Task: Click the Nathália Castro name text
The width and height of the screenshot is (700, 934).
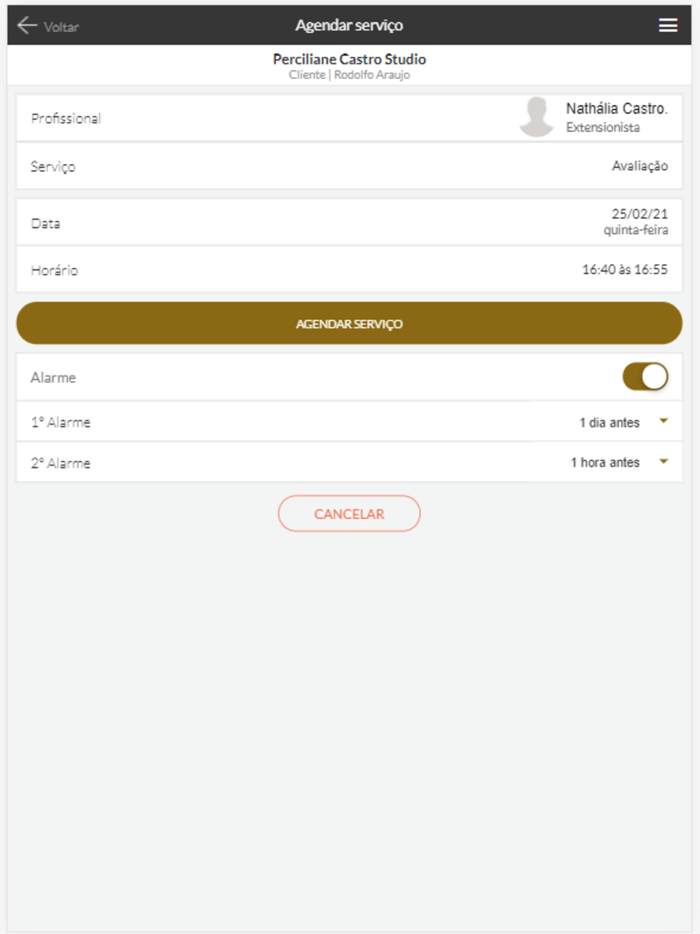Action: point(616,108)
